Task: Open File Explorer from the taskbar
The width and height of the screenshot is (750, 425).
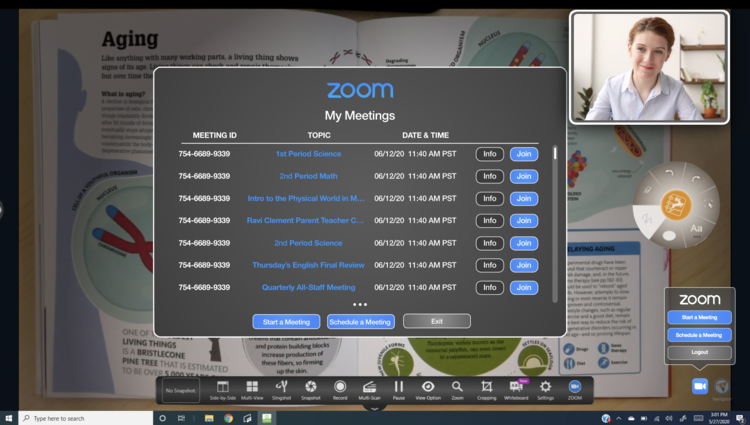Action: 209,418
